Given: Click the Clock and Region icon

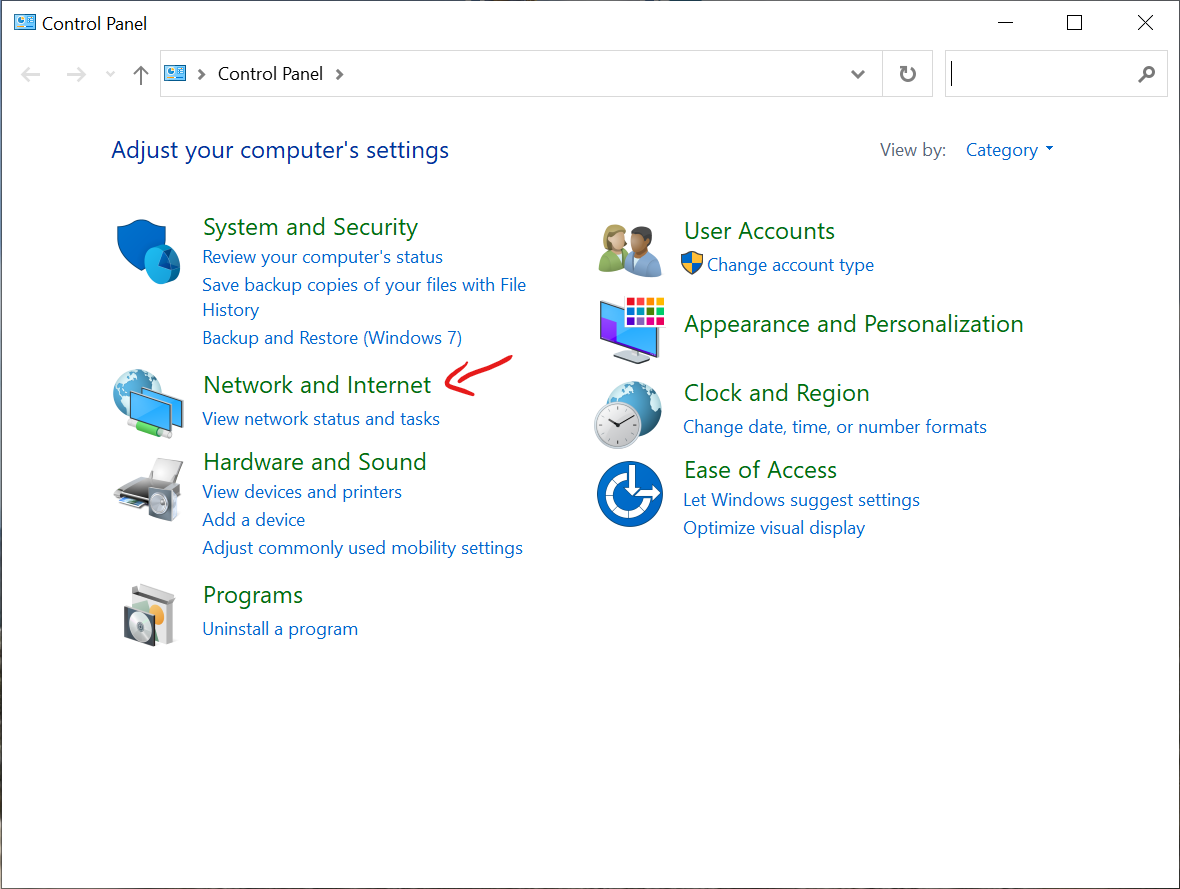Looking at the screenshot, I should pos(628,414).
